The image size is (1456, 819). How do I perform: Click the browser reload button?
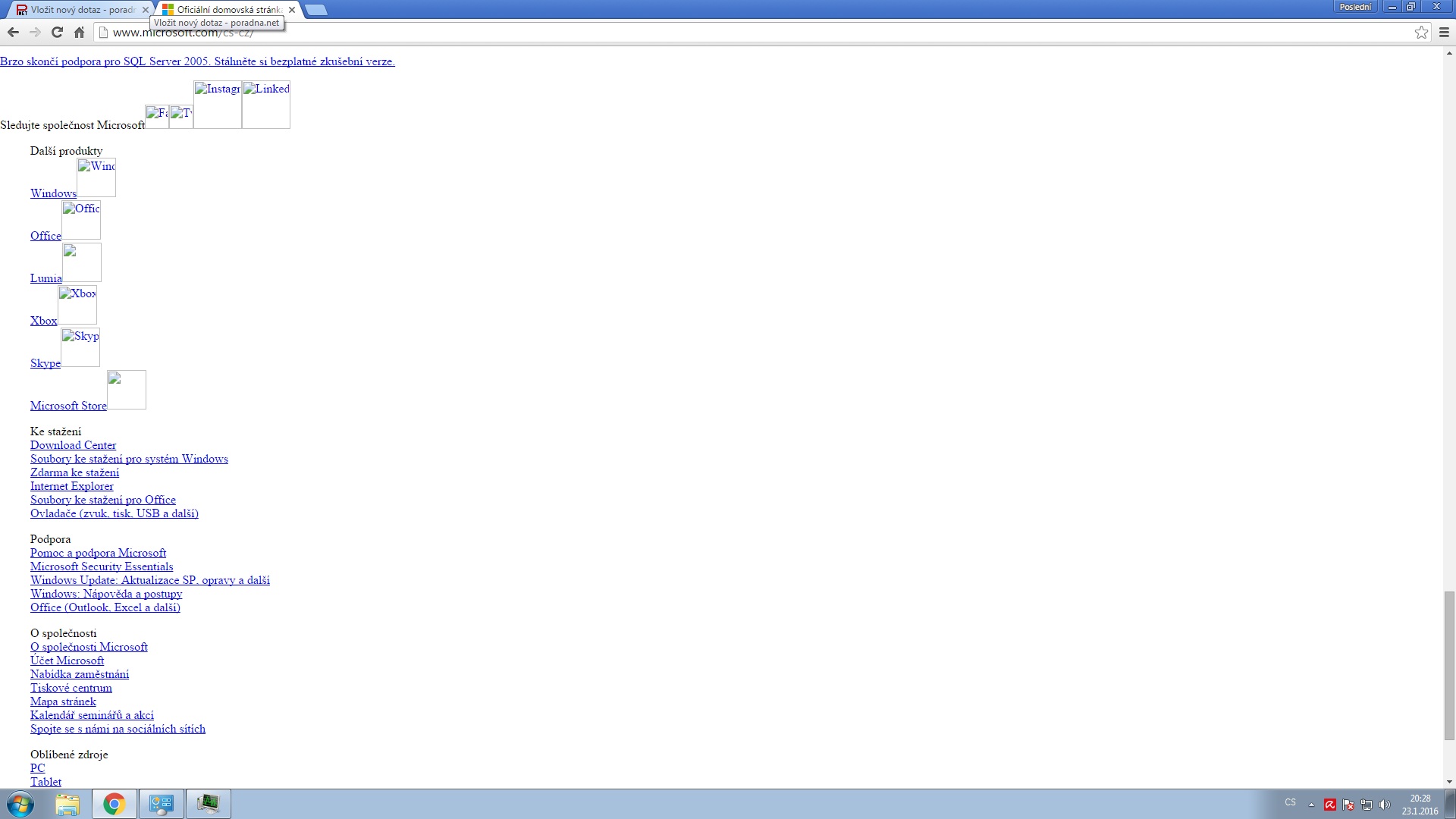pos(57,32)
